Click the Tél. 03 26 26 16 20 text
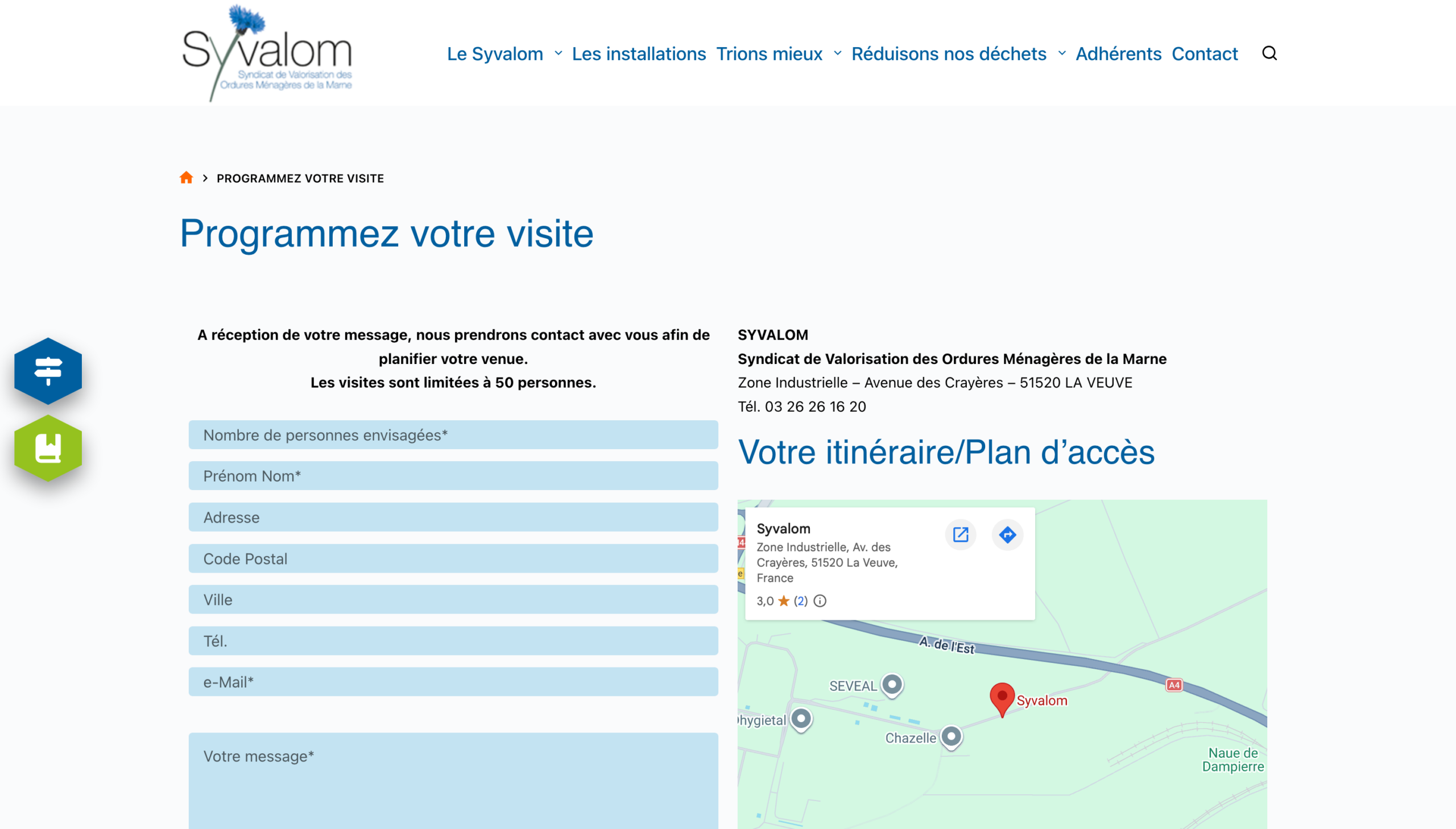 (x=802, y=407)
